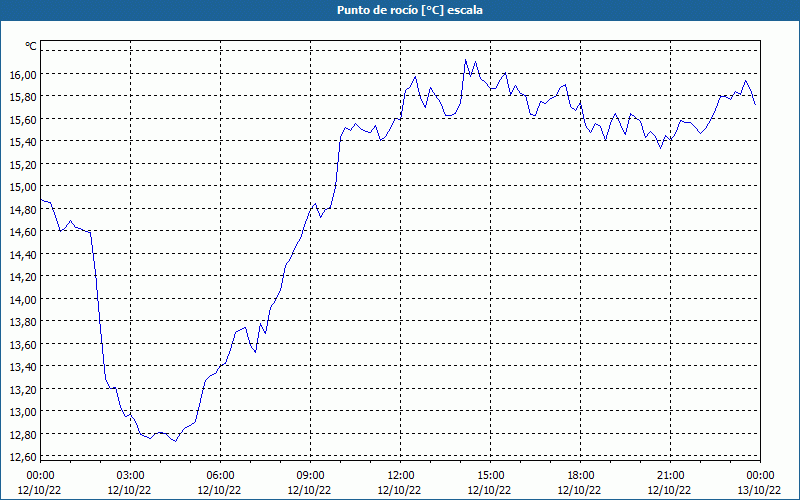Select the 13/10/22 date label
Image resolution: width=800 pixels, height=500 pixels.
(x=760, y=490)
